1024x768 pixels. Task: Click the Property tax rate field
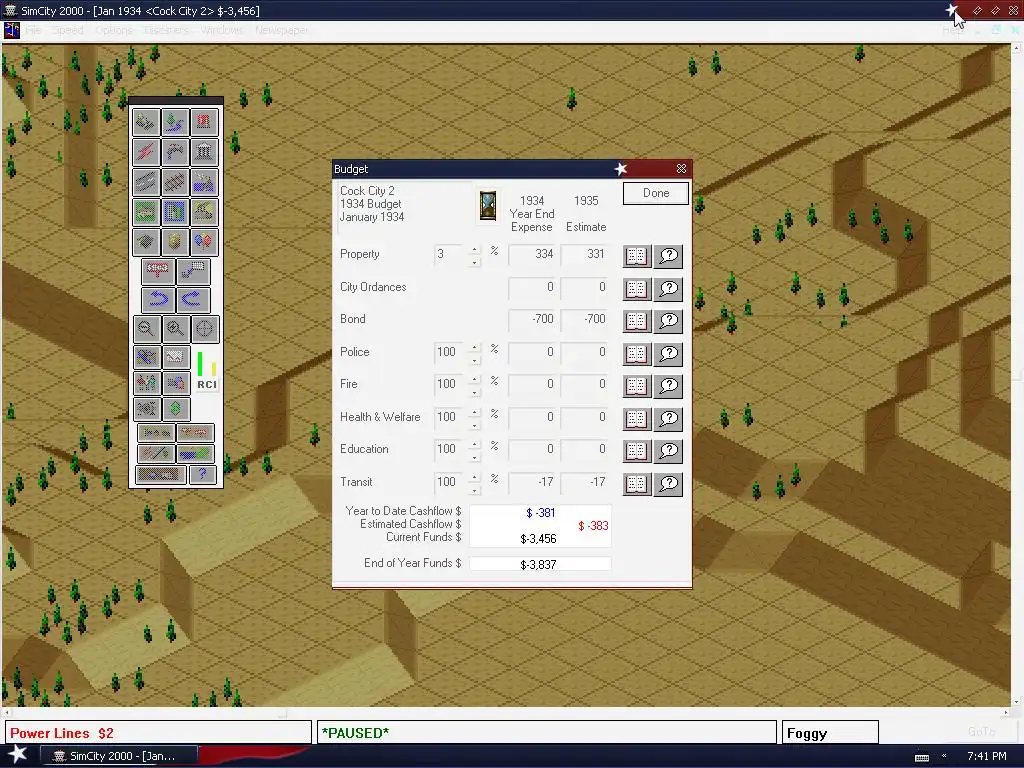click(x=451, y=254)
